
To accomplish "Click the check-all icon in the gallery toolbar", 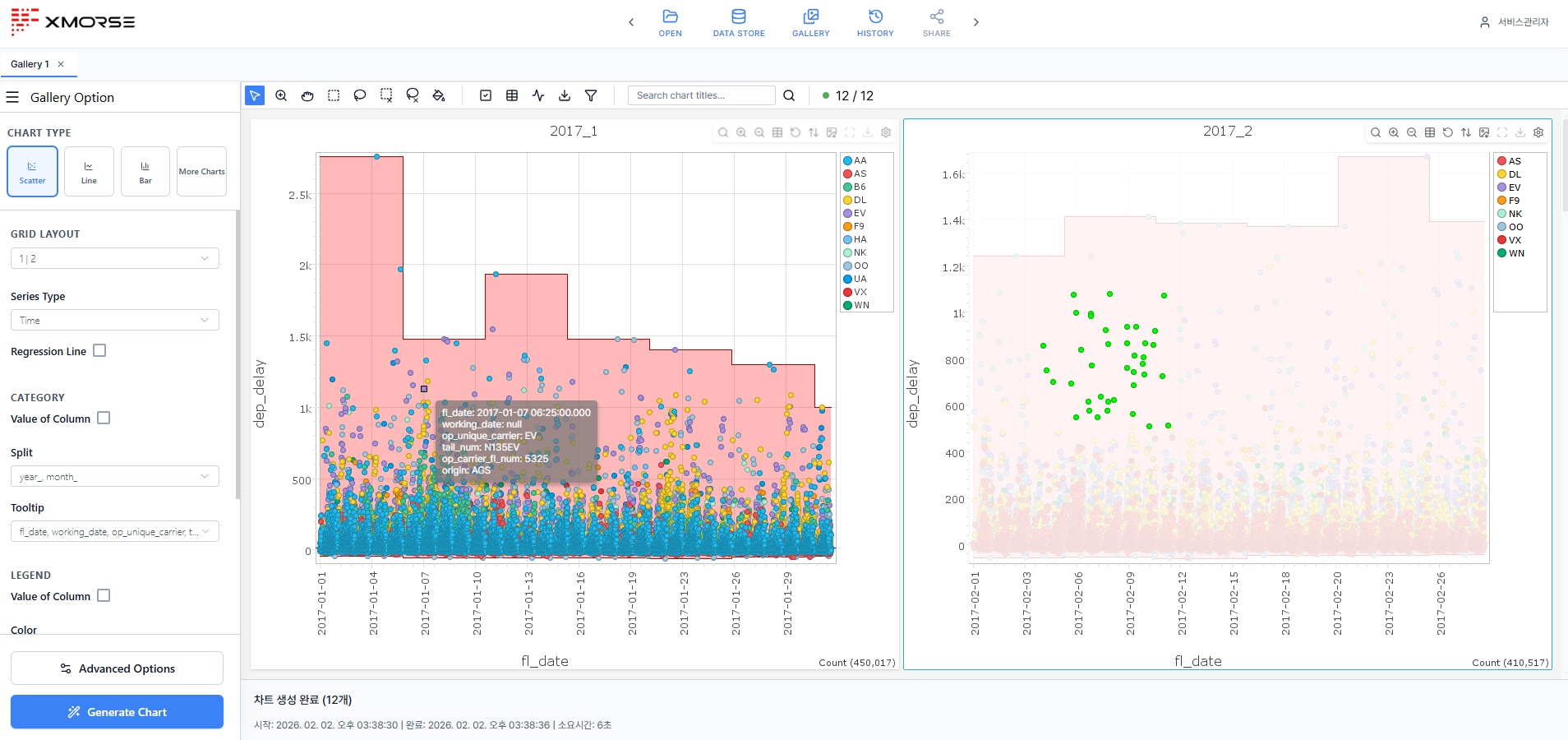I will pyautogui.click(x=486, y=95).
